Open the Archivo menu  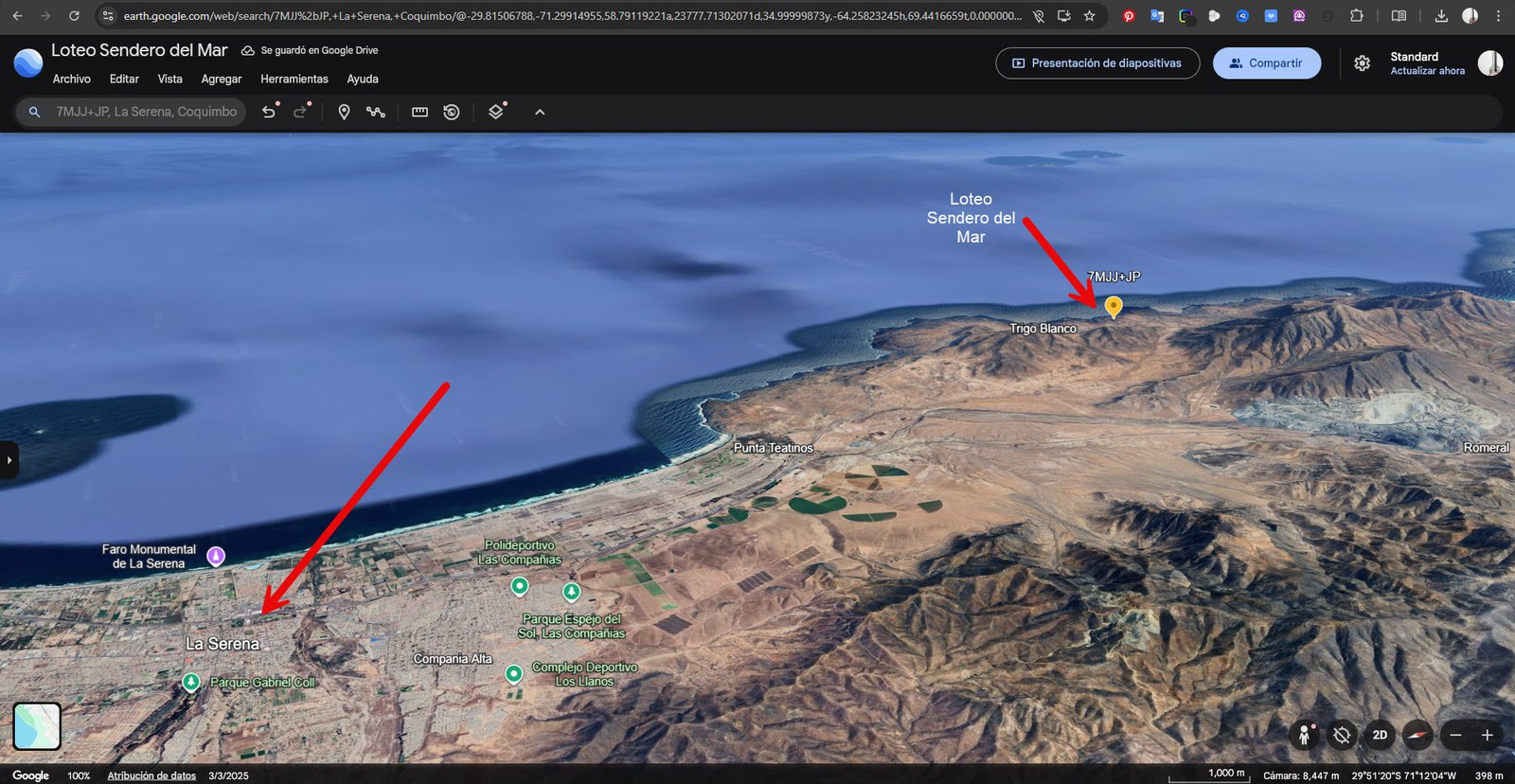[x=72, y=80]
